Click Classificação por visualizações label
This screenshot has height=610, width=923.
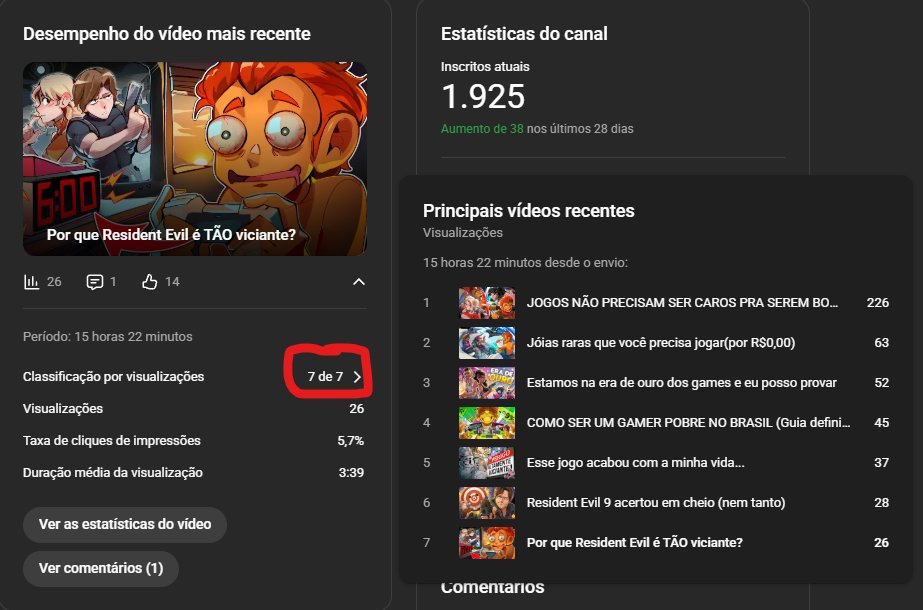click(x=114, y=377)
